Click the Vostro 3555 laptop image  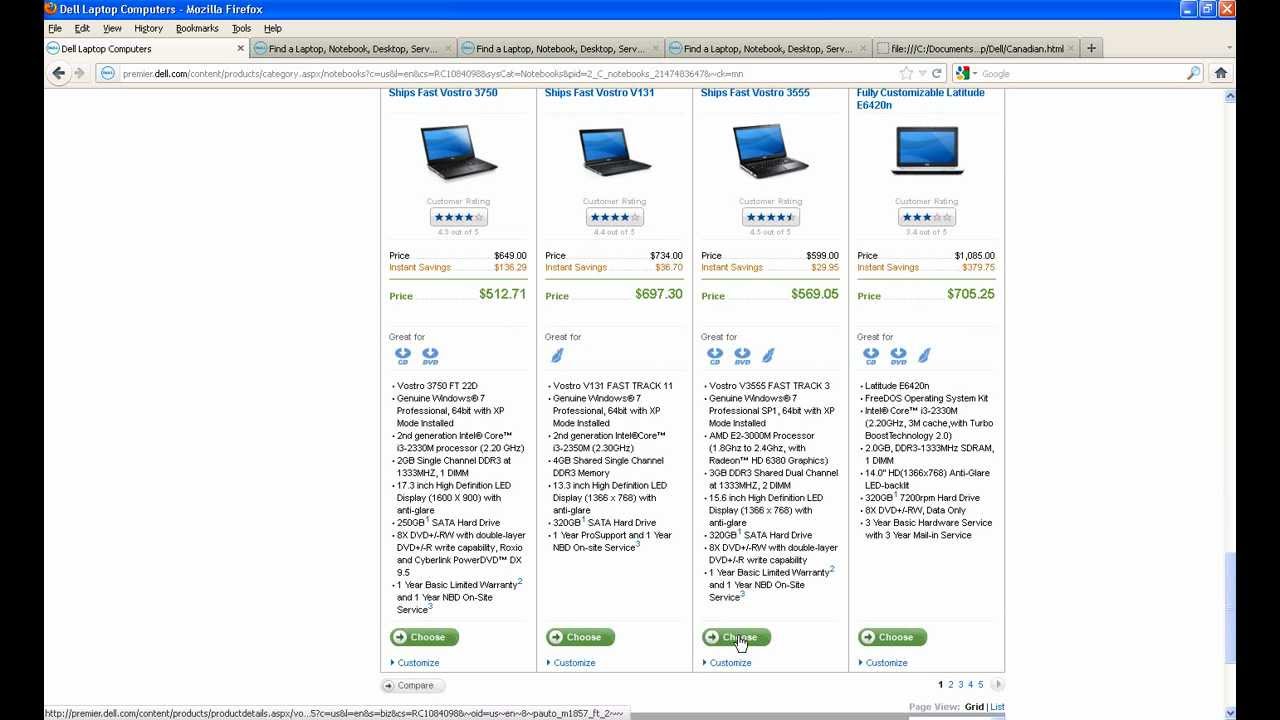770,151
